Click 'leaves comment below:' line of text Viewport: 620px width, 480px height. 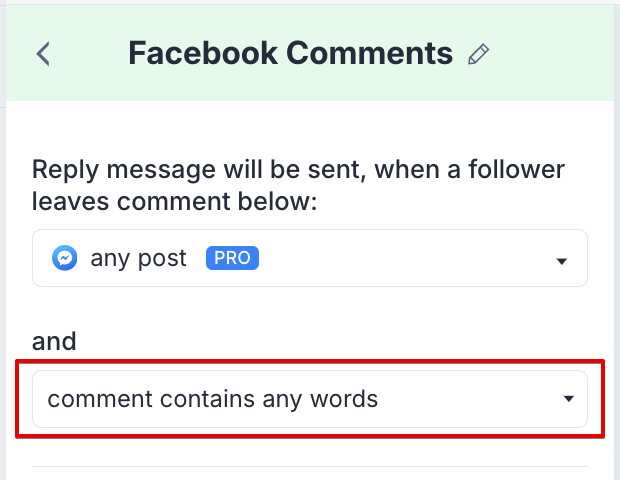pos(174,202)
